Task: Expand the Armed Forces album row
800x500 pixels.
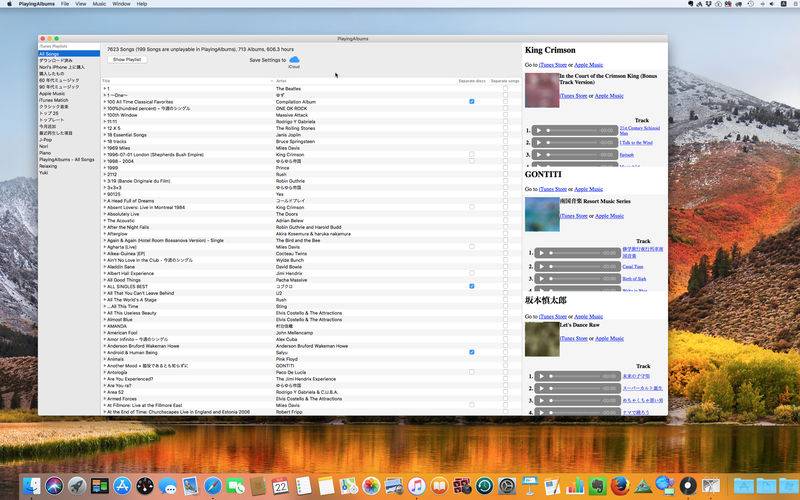Action: pyautogui.click(x=105, y=399)
